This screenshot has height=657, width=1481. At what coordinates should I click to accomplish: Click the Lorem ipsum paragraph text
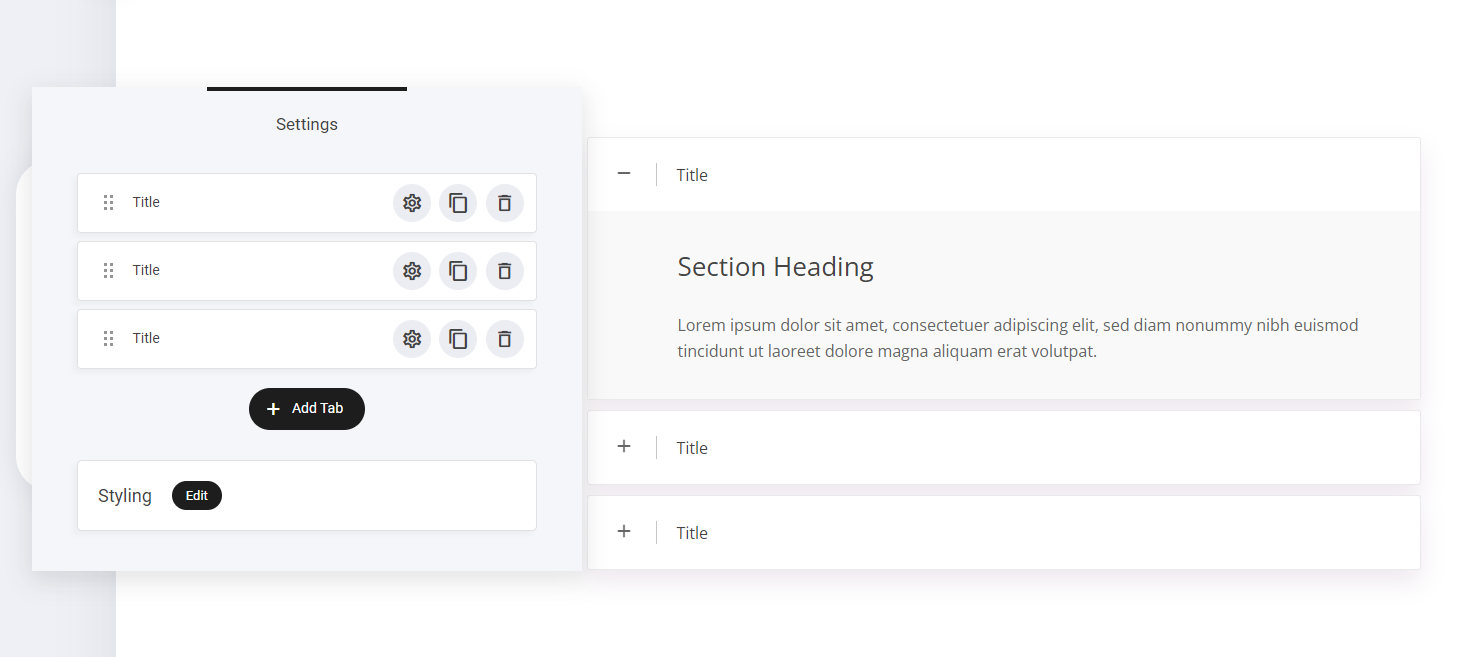coord(1017,338)
